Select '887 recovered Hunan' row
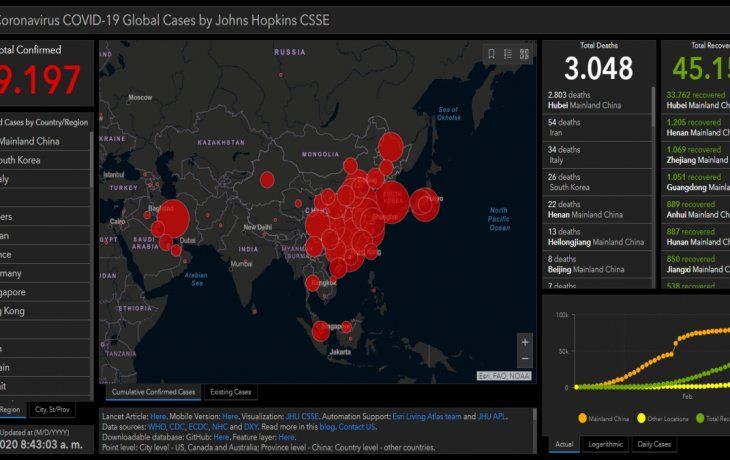The width and height of the screenshot is (730, 460). tap(696, 237)
